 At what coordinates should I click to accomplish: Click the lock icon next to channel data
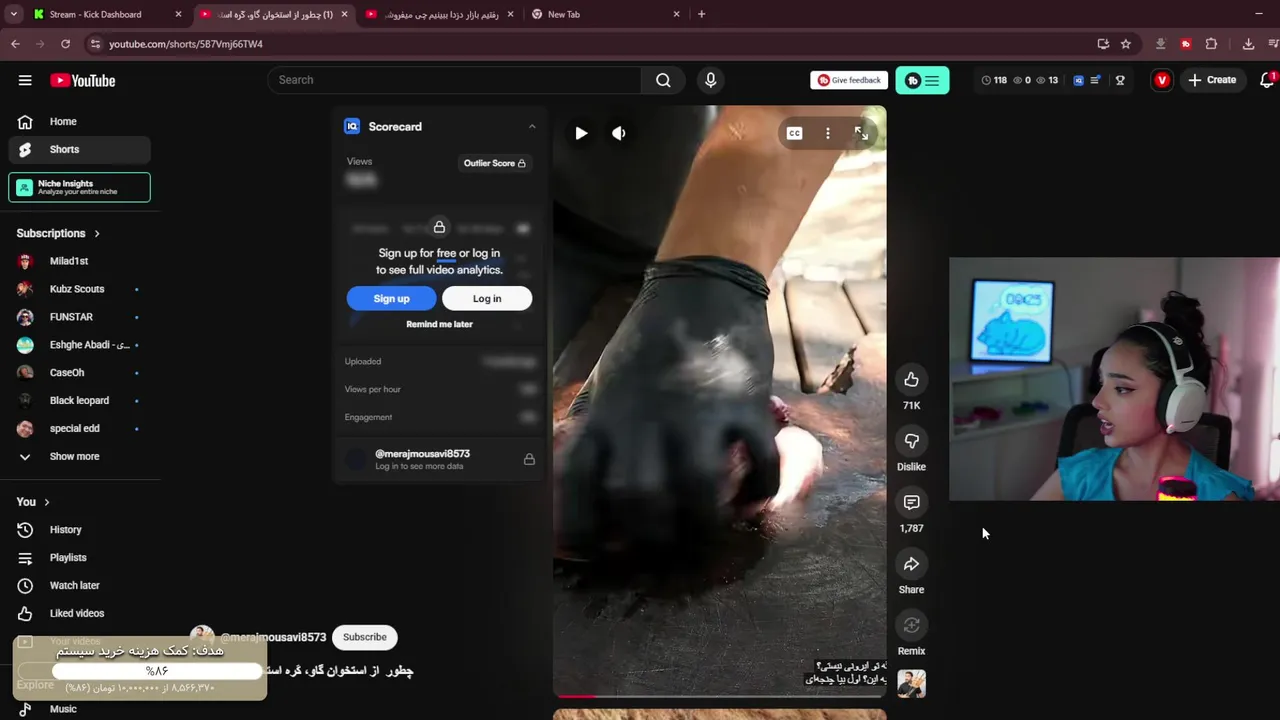pyautogui.click(x=529, y=459)
